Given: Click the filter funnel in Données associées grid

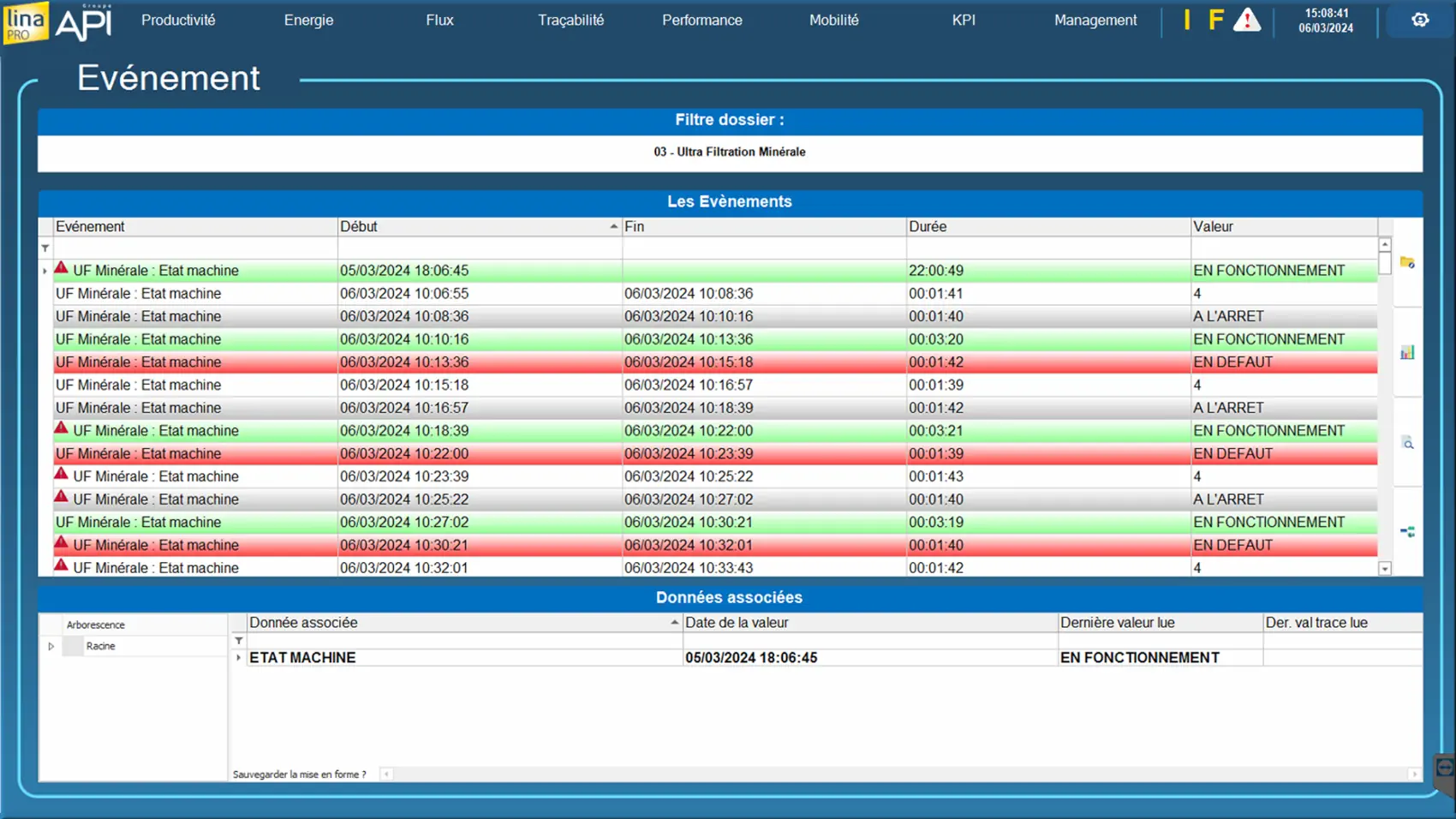Looking at the screenshot, I should pos(239,641).
